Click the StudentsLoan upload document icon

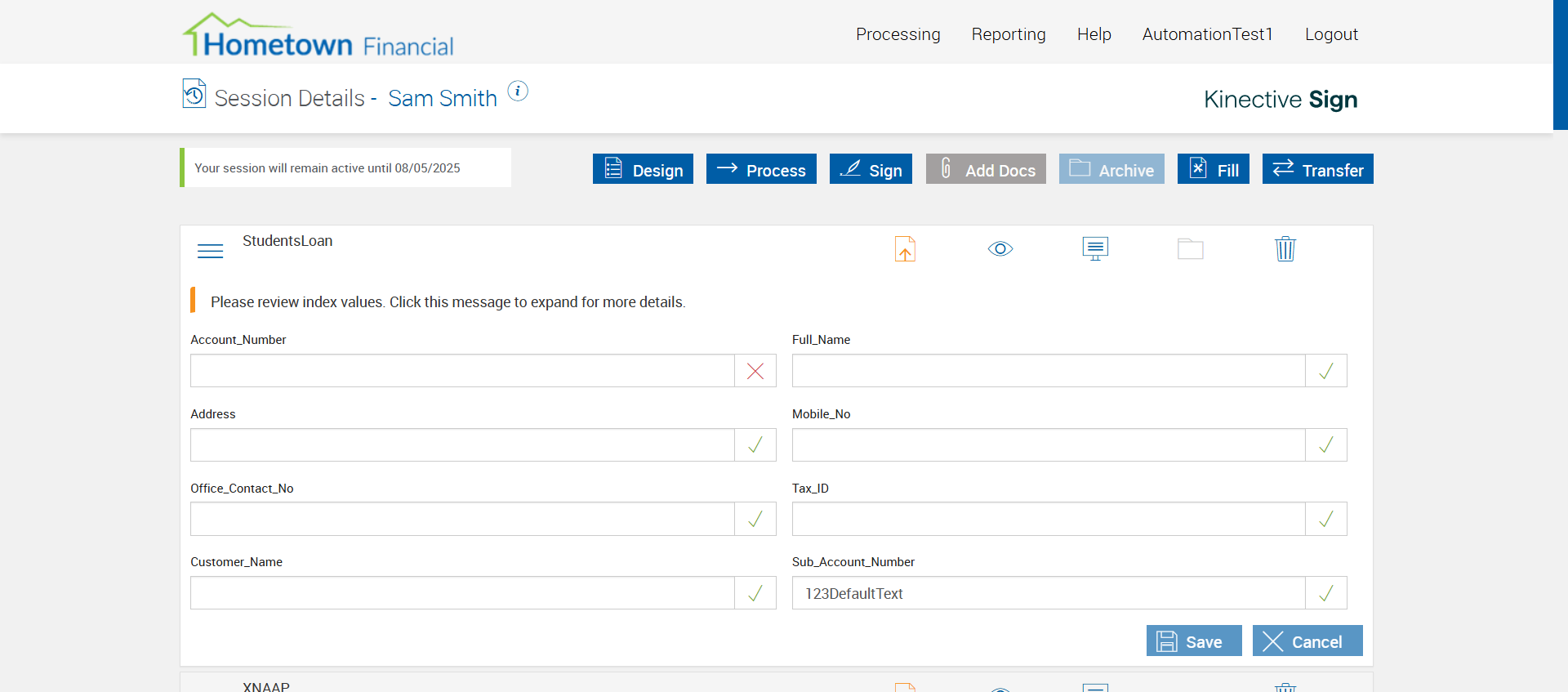tap(905, 249)
